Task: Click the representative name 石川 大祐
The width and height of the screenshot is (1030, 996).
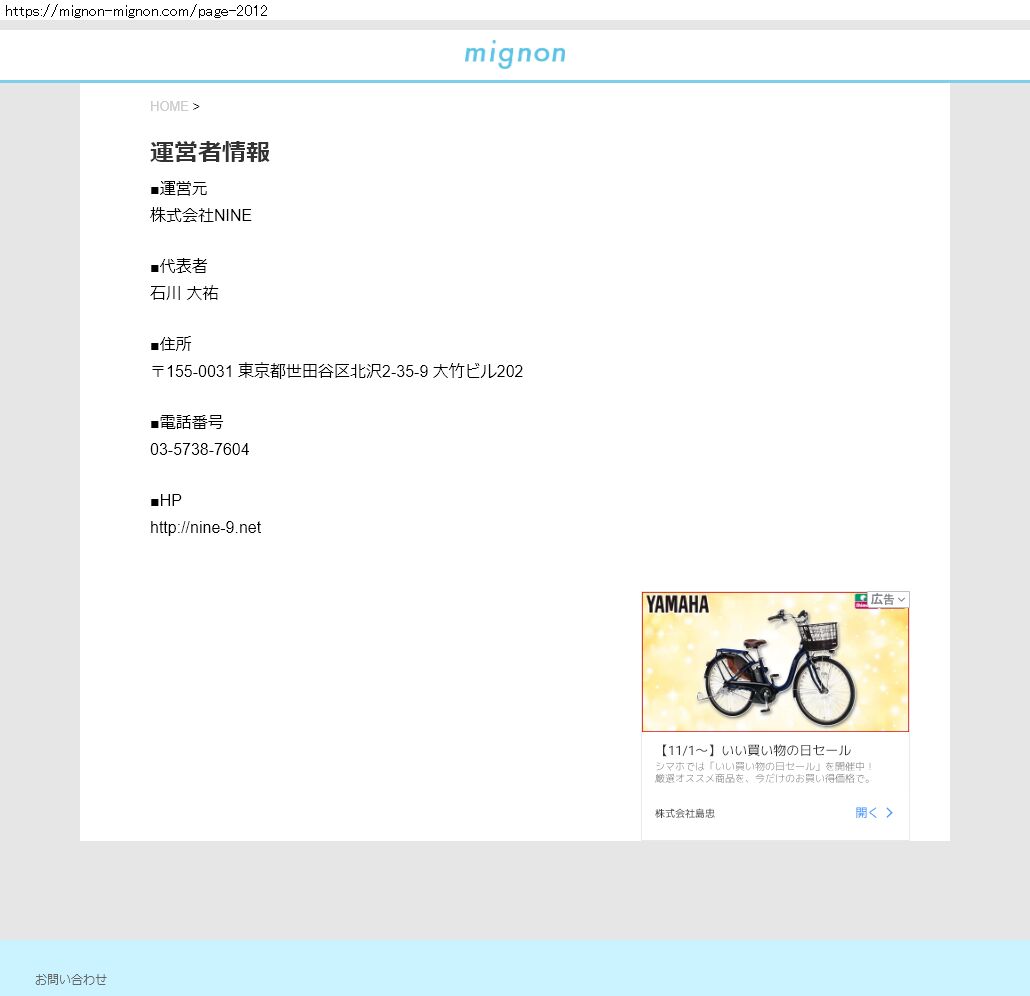Action: pos(184,294)
